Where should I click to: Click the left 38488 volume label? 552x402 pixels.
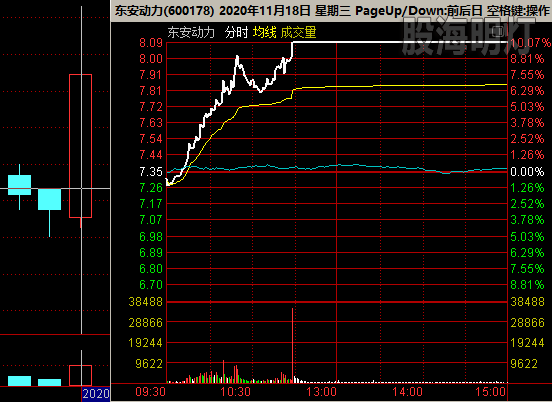[145, 302]
